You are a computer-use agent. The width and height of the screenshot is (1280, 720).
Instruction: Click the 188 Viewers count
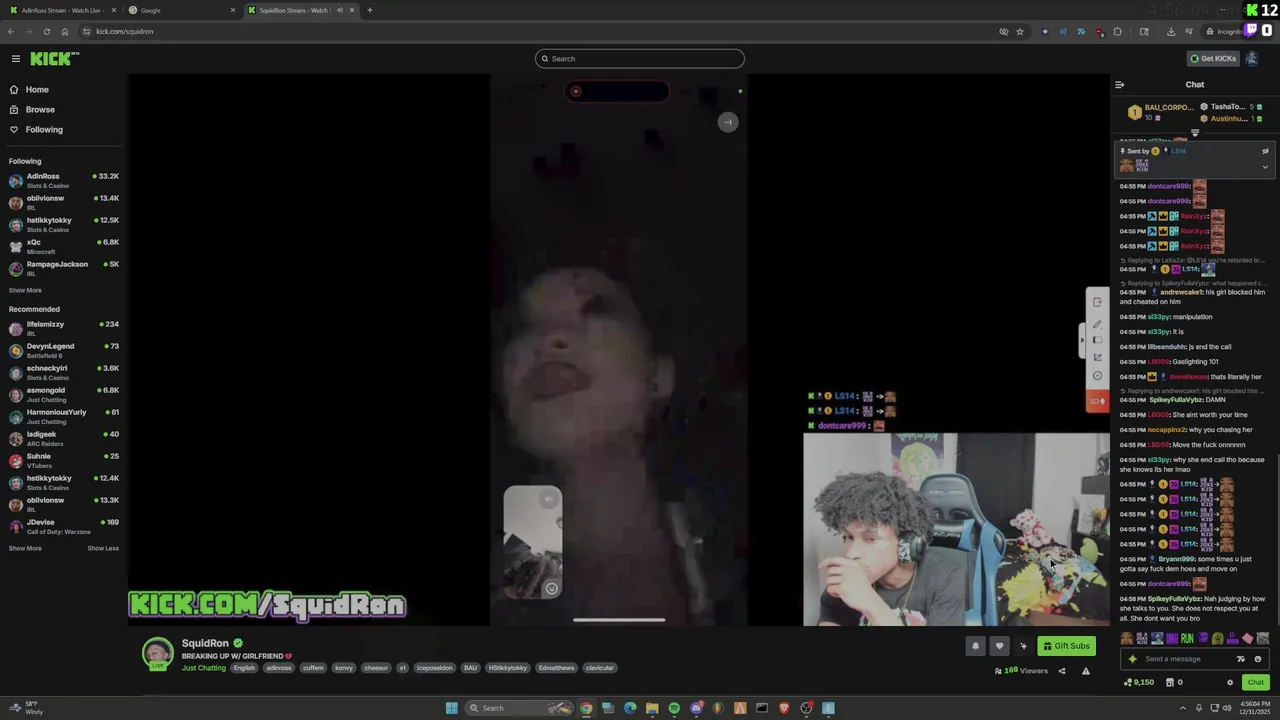(x=1021, y=671)
